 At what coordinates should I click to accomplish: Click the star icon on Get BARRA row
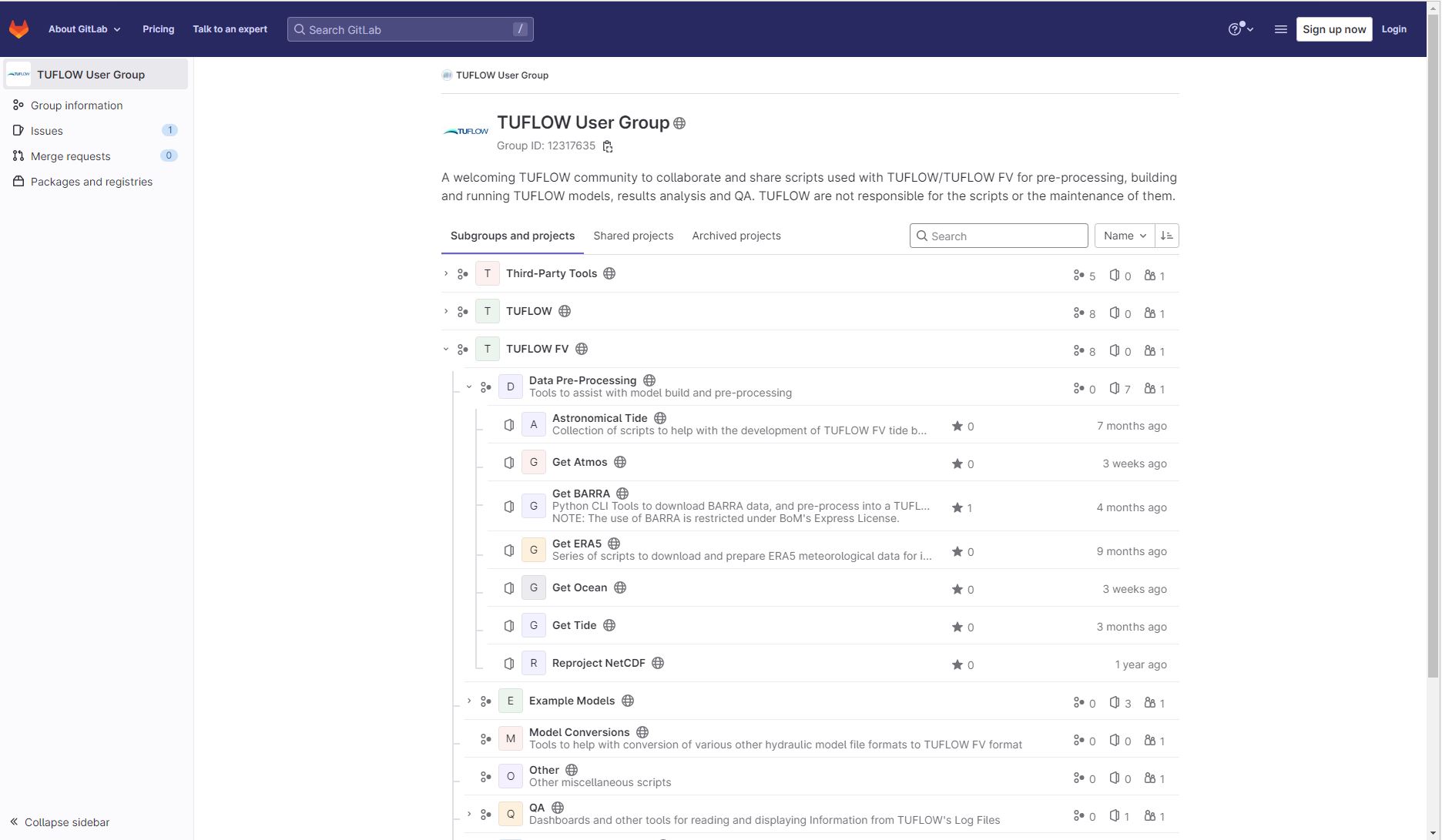click(957, 507)
